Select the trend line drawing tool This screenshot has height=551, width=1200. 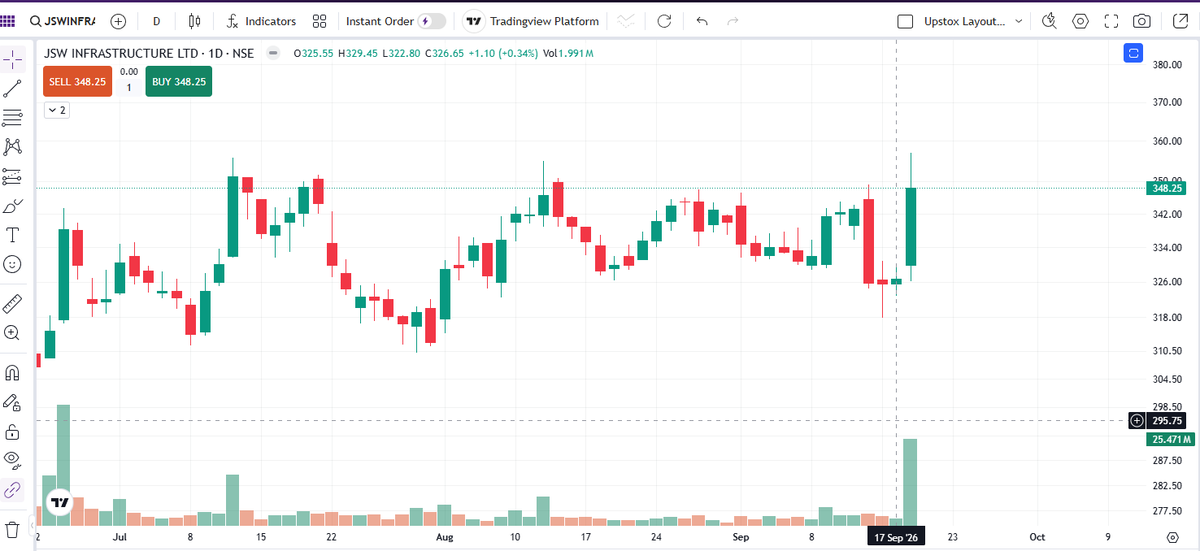[12, 88]
